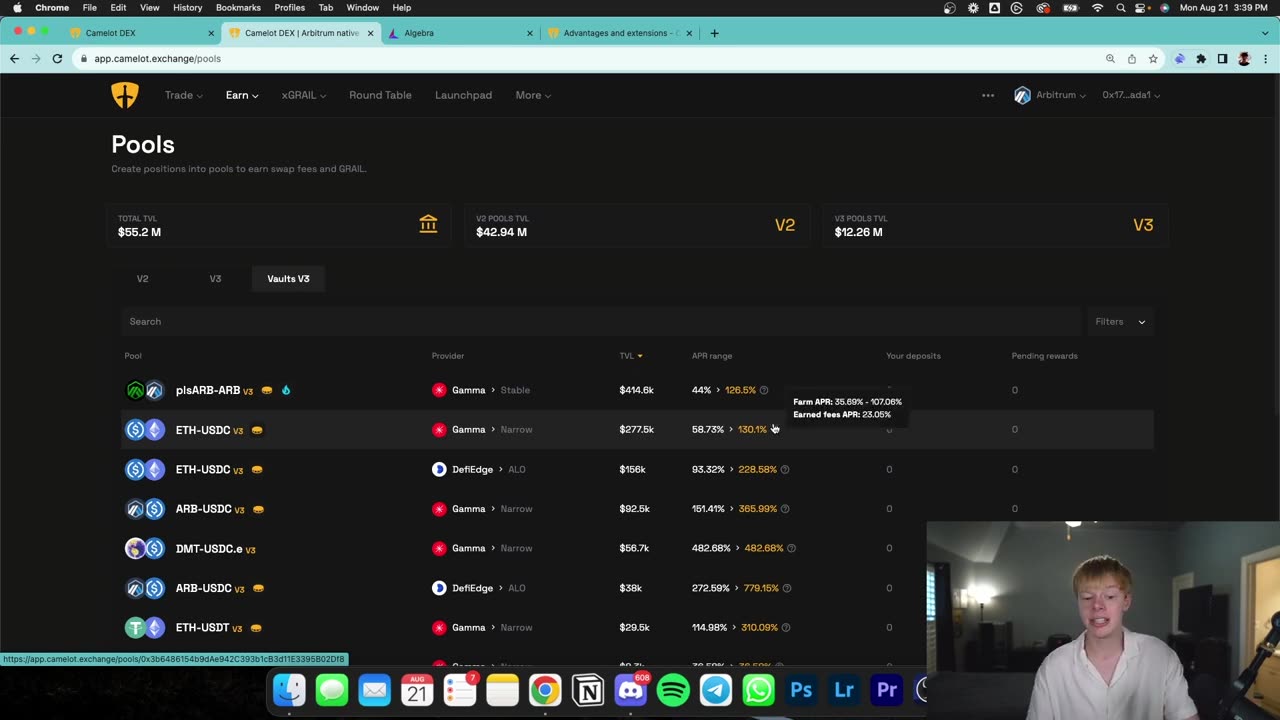Click the zoom magnifier icon in address bar
1280x720 pixels.
1110,59
